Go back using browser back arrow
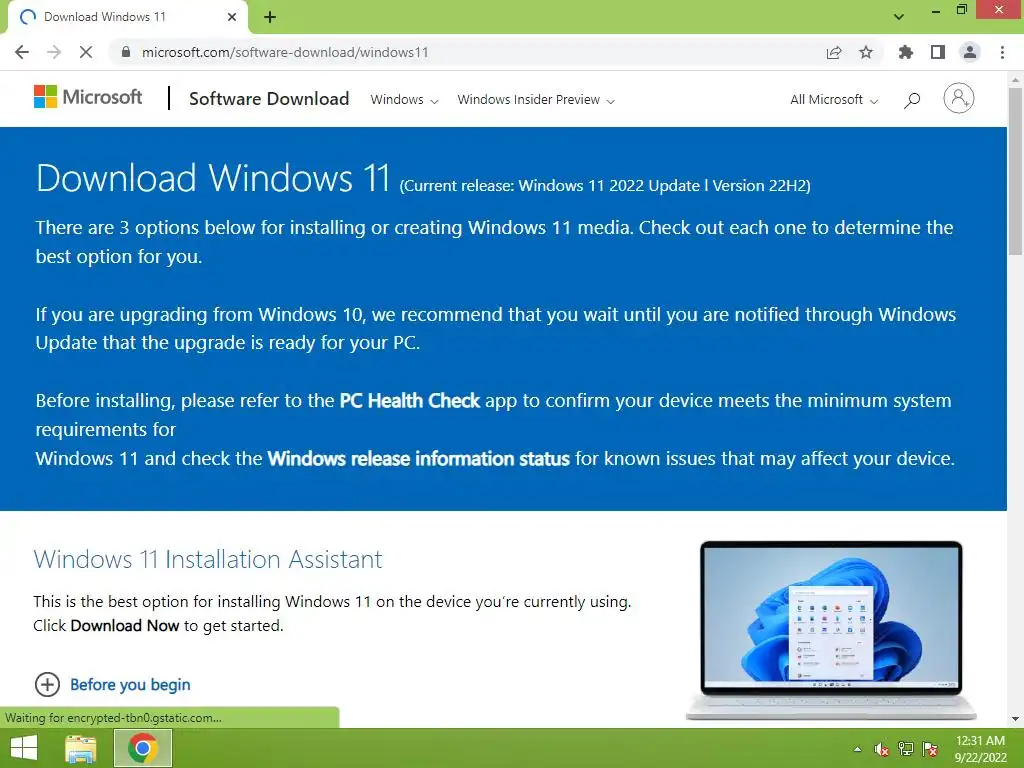 coord(22,52)
